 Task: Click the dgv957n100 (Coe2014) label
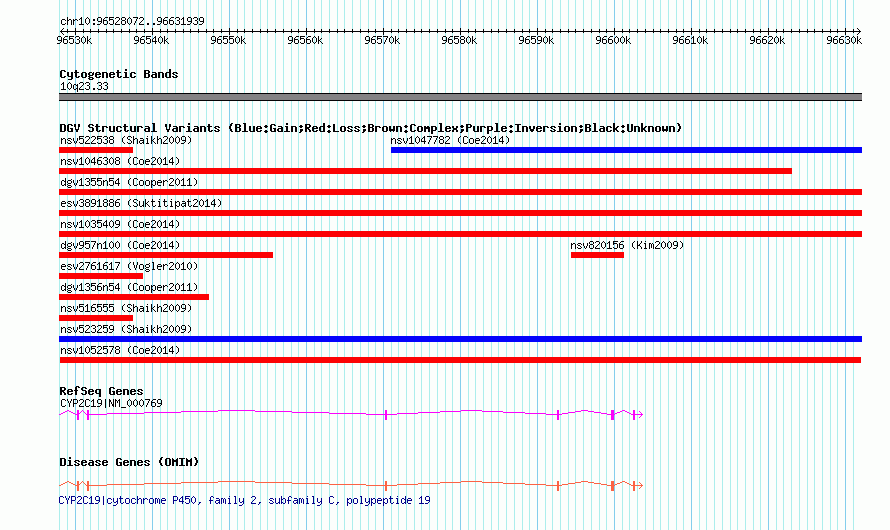[x=120, y=245]
